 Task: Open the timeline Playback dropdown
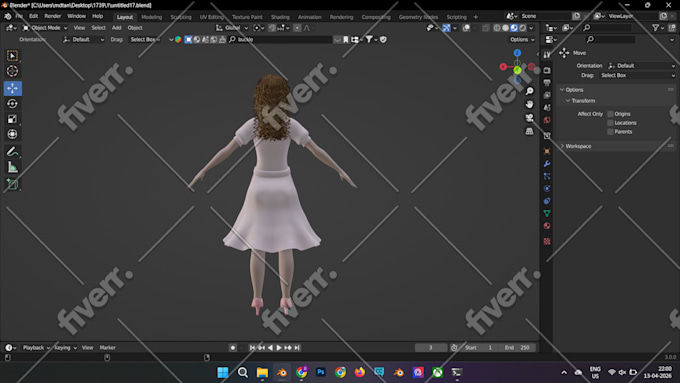click(x=36, y=347)
